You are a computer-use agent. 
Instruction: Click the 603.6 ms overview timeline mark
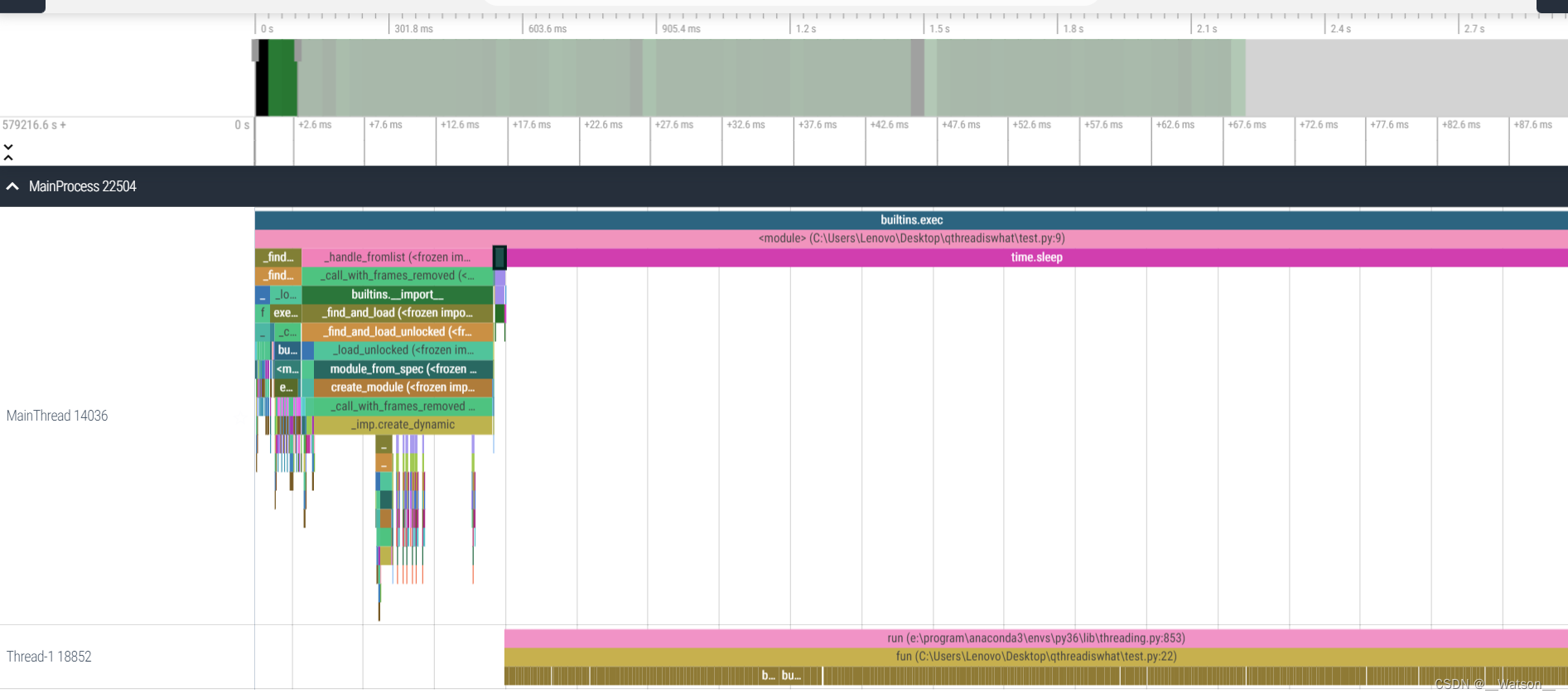(x=548, y=29)
